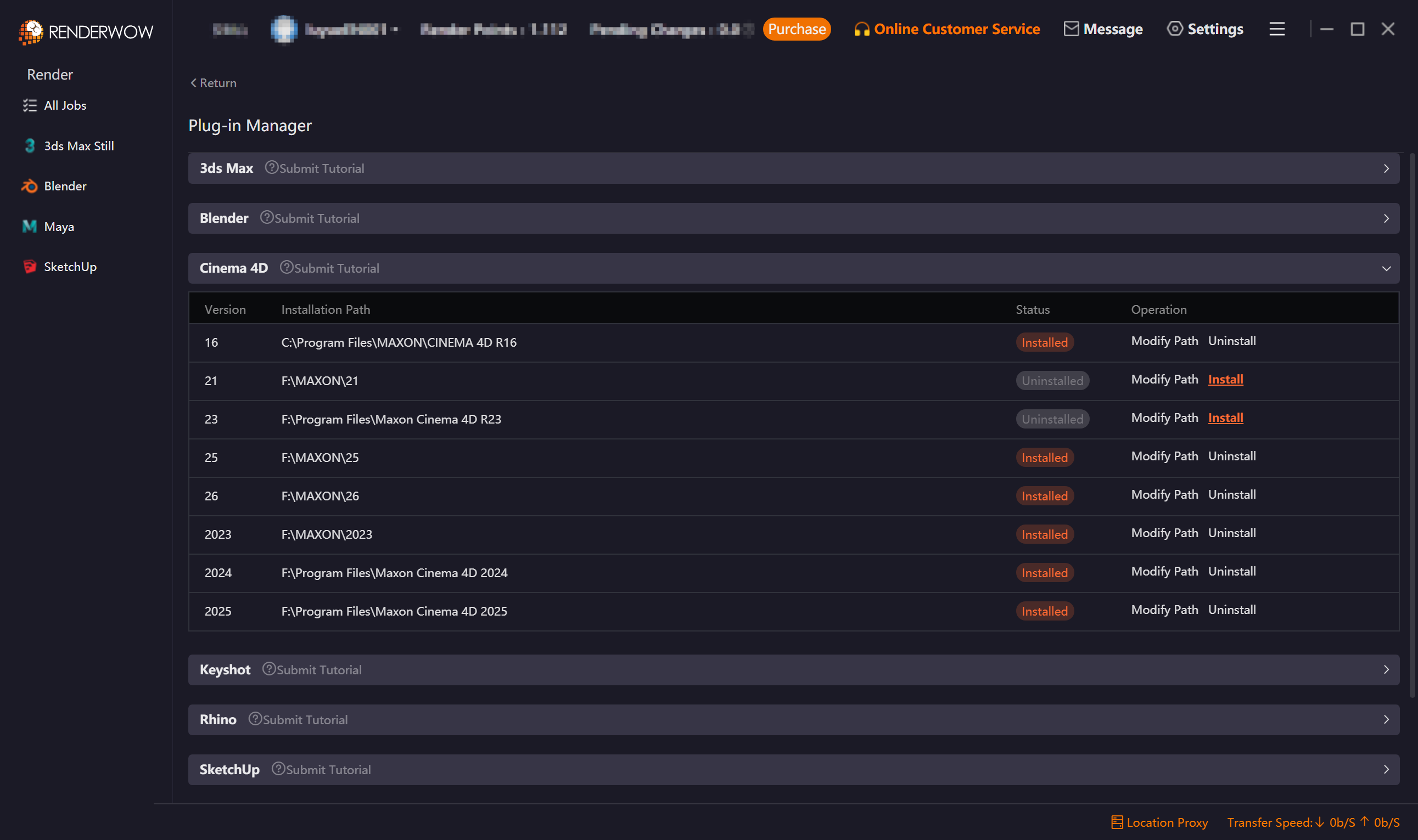This screenshot has width=1418, height=840.
Task: Click the Submit Tutorial text beside Rhino
Action: tap(305, 719)
